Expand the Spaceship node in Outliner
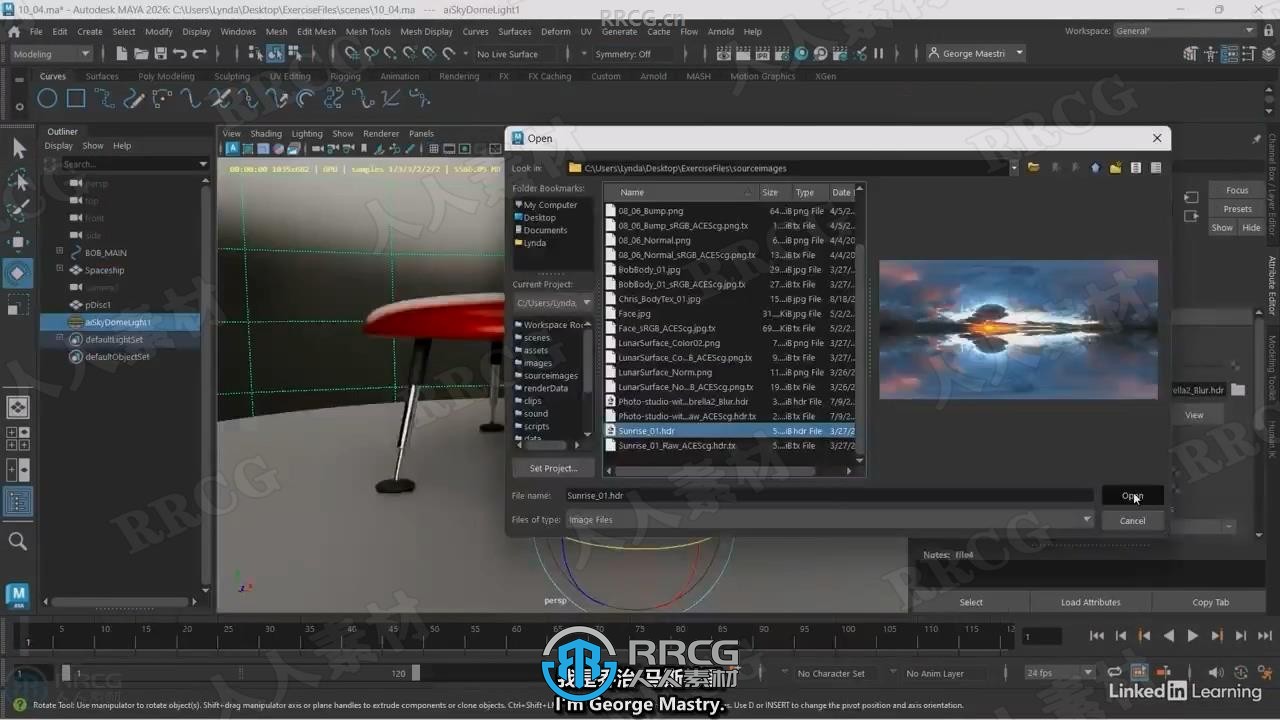 [x=60, y=270]
